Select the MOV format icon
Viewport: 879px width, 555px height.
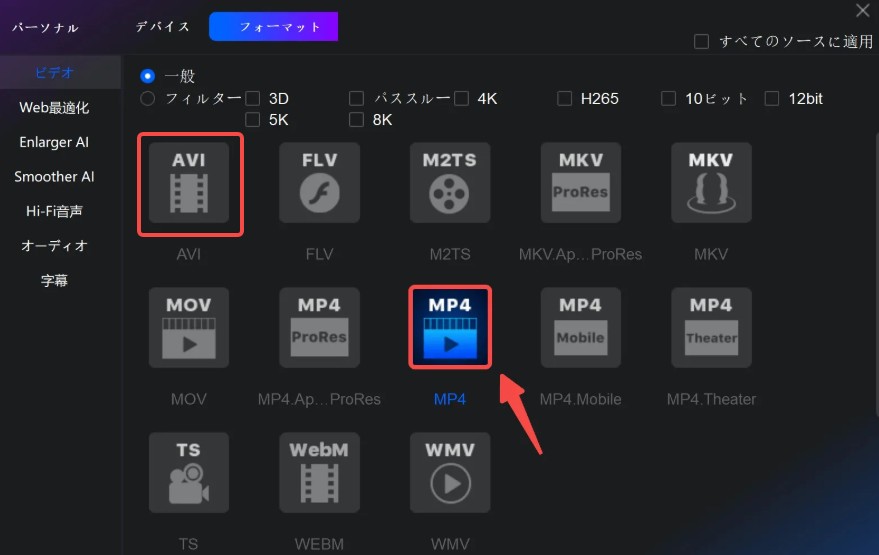[x=189, y=328]
